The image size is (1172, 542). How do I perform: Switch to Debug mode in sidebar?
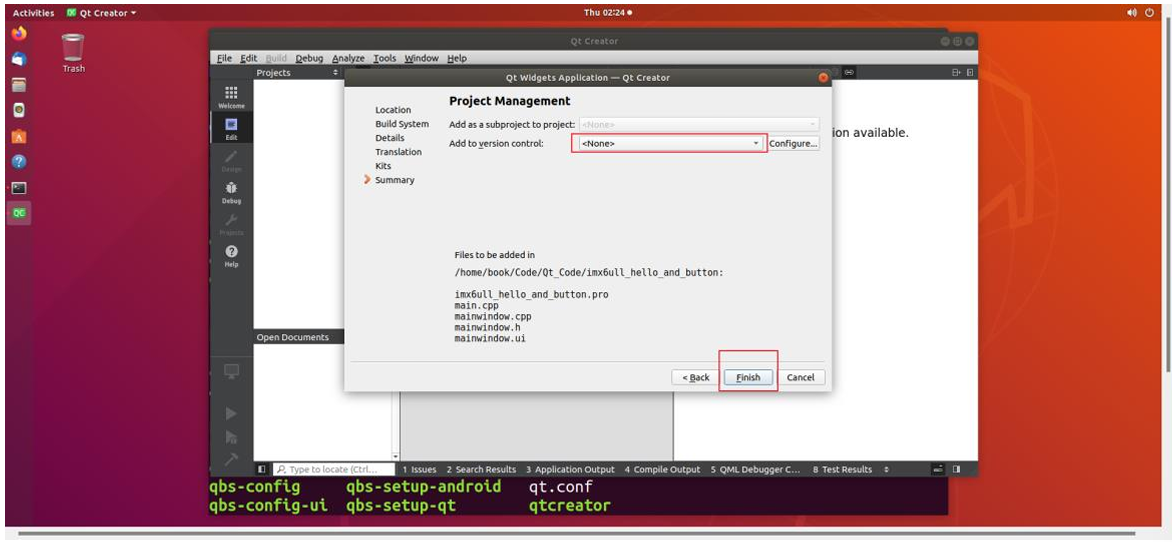[x=231, y=192]
